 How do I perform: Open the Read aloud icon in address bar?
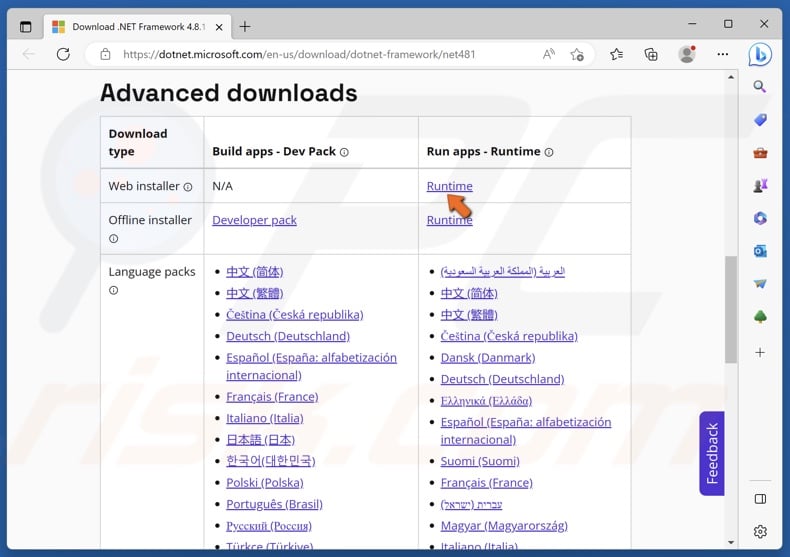coord(549,54)
